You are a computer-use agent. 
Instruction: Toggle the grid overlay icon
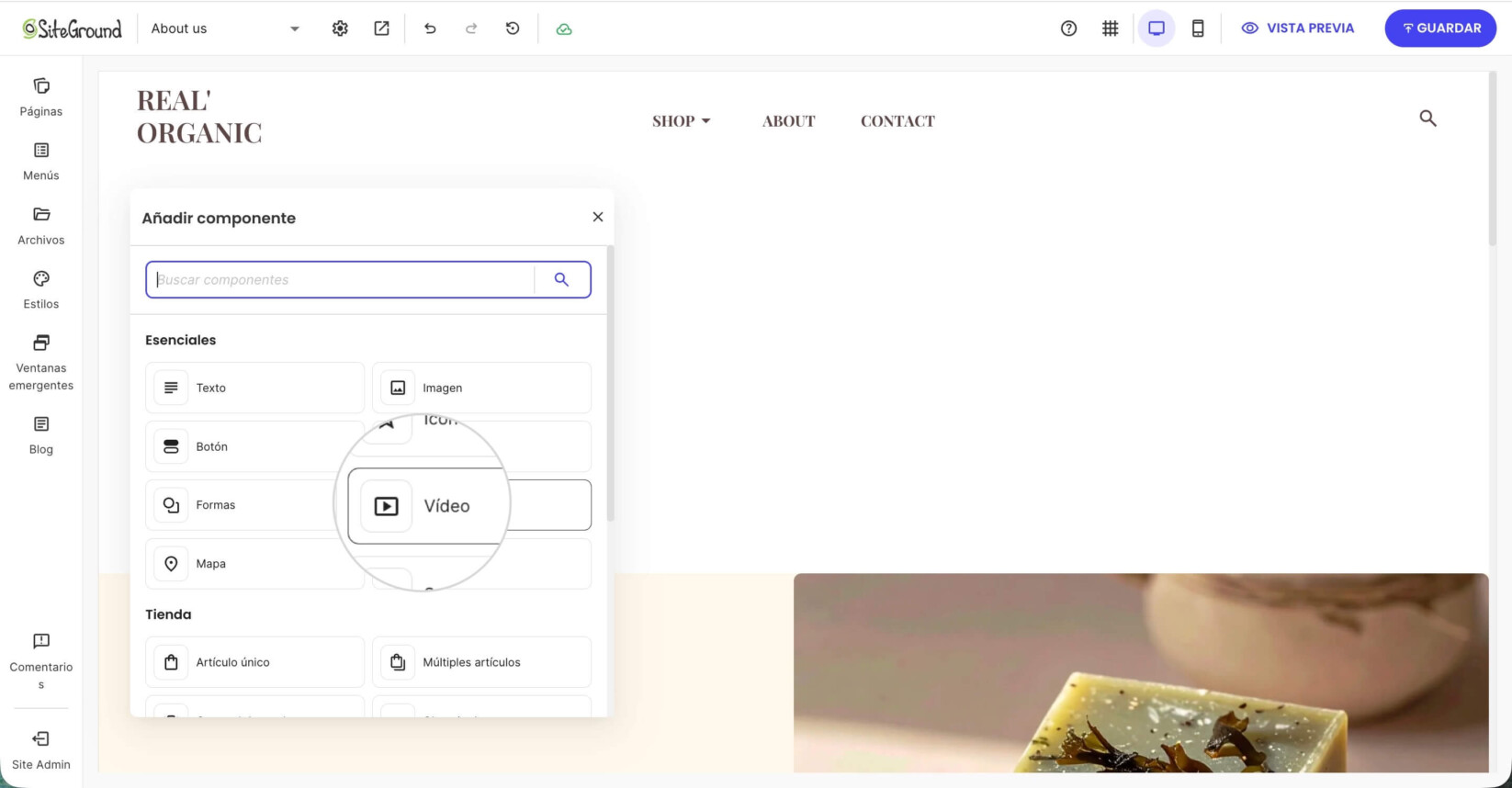tap(1111, 28)
